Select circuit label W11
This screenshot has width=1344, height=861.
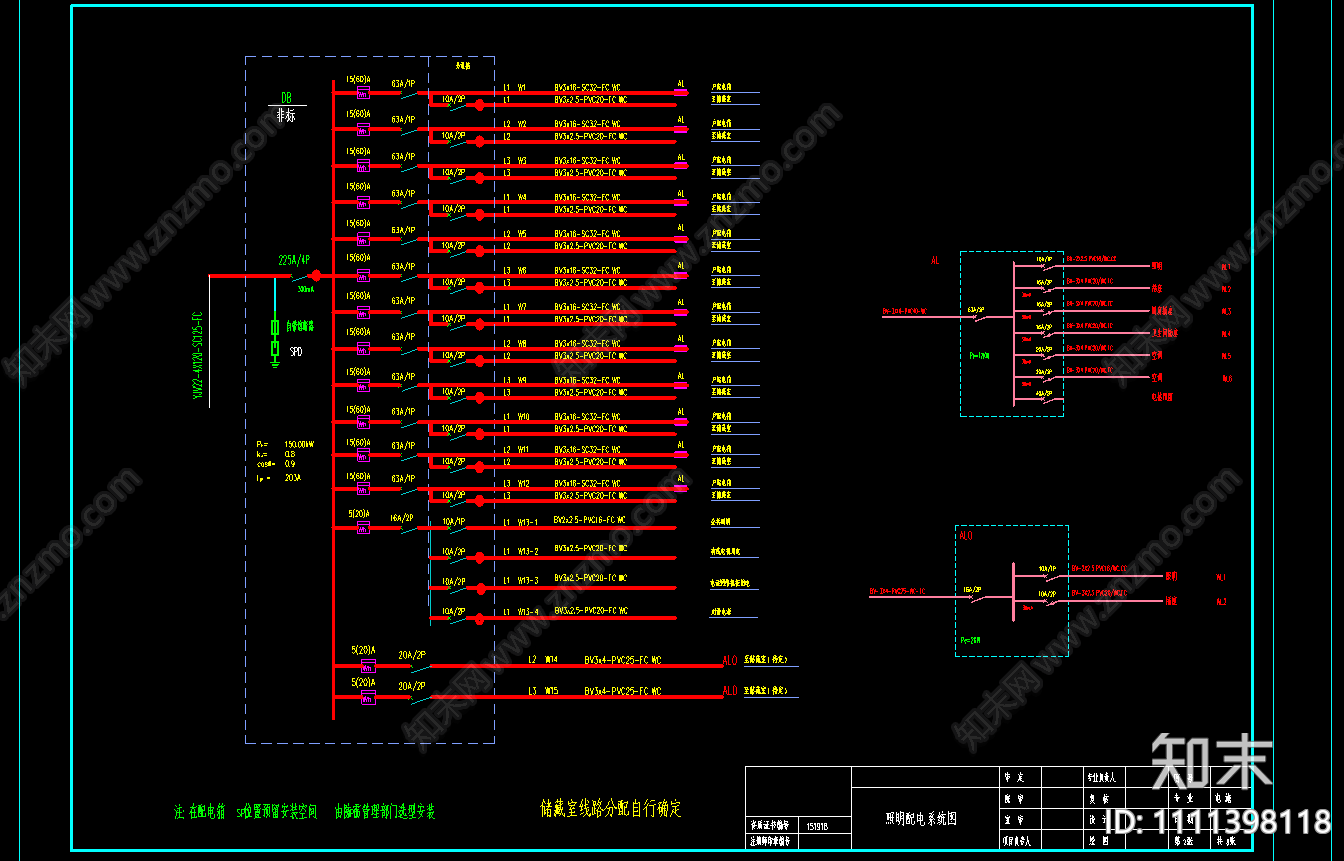(x=523, y=450)
